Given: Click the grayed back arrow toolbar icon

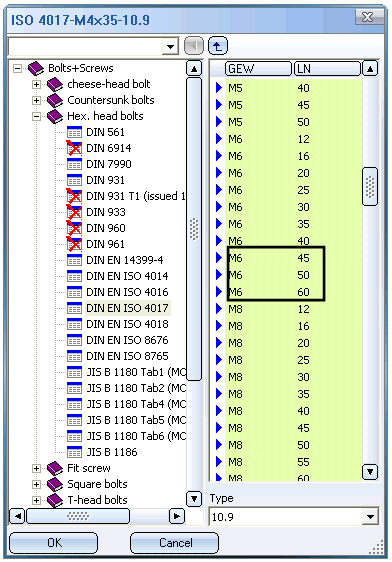Looking at the screenshot, I should click(x=194, y=46).
